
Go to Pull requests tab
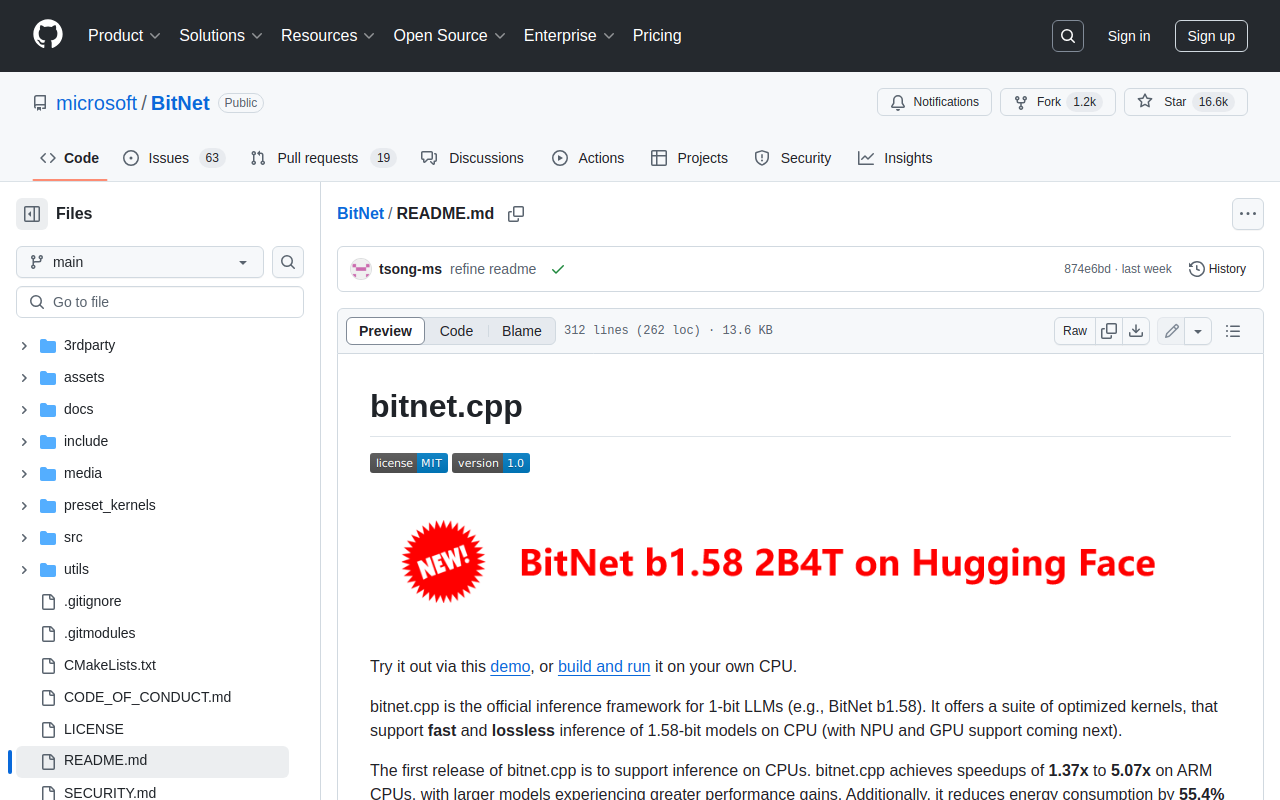pyautogui.click(x=317, y=158)
